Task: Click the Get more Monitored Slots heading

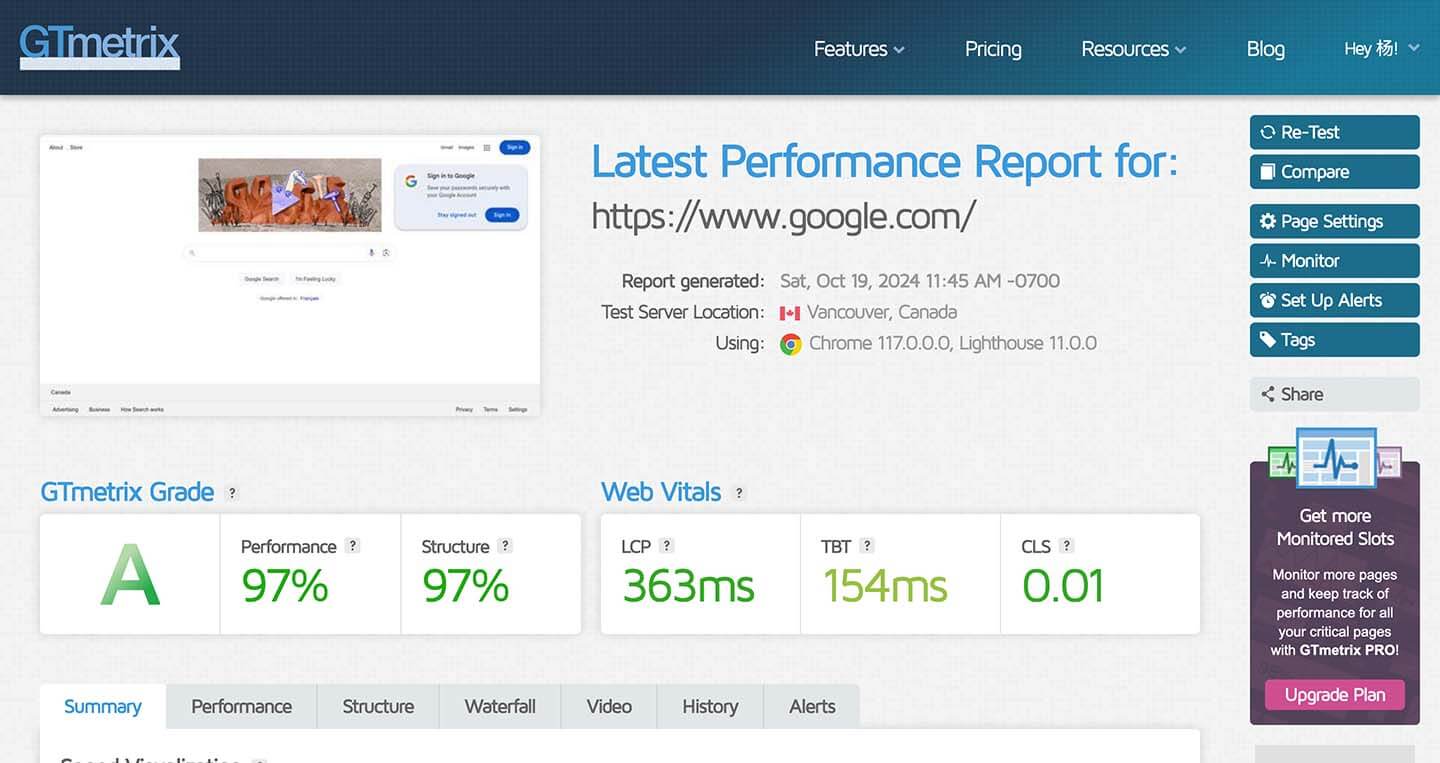Action: coord(1335,527)
